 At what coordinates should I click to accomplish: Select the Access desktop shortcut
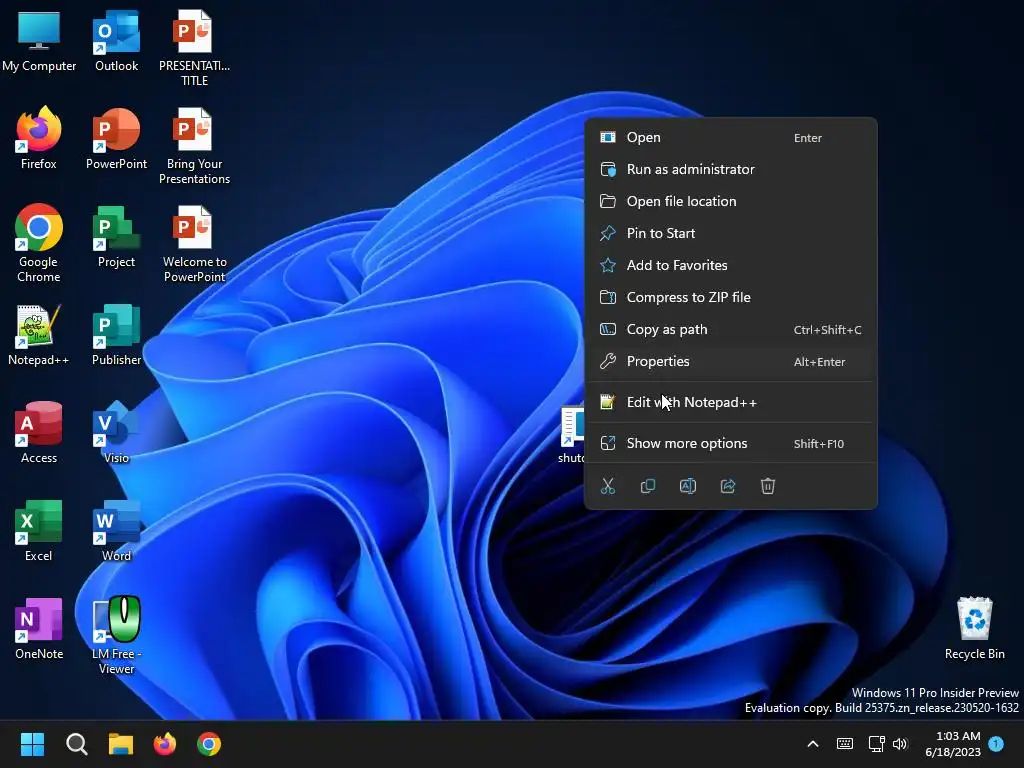39,432
